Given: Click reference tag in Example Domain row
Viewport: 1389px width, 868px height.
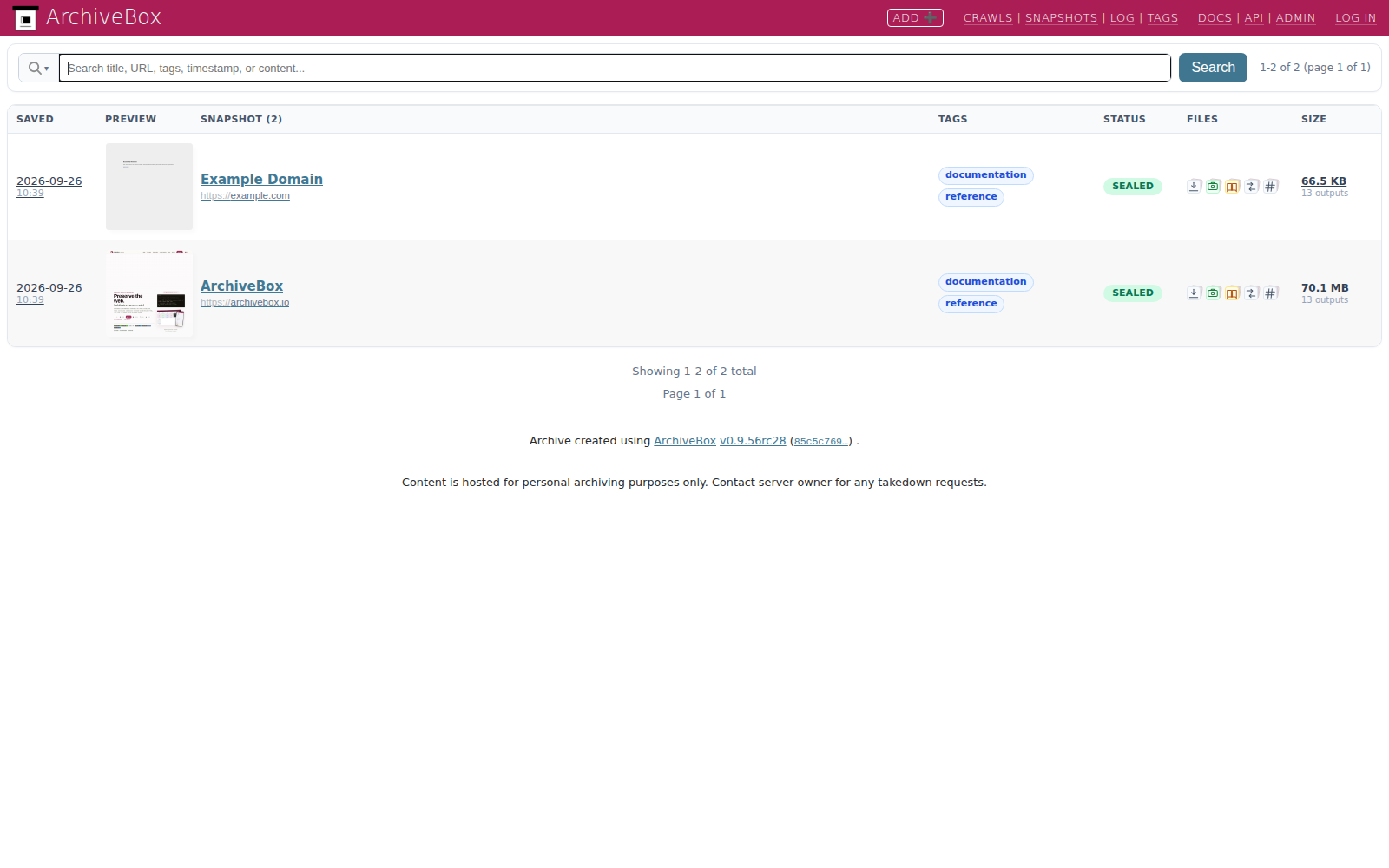Looking at the screenshot, I should click(x=971, y=197).
